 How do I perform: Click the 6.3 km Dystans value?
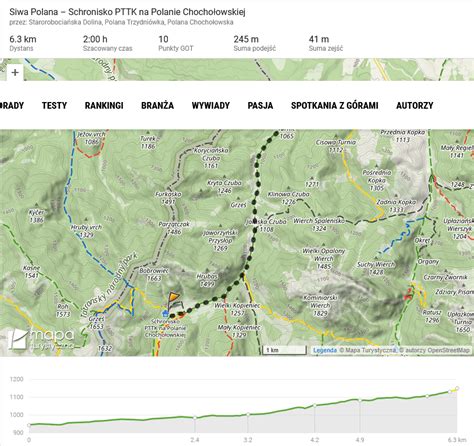(x=23, y=39)
